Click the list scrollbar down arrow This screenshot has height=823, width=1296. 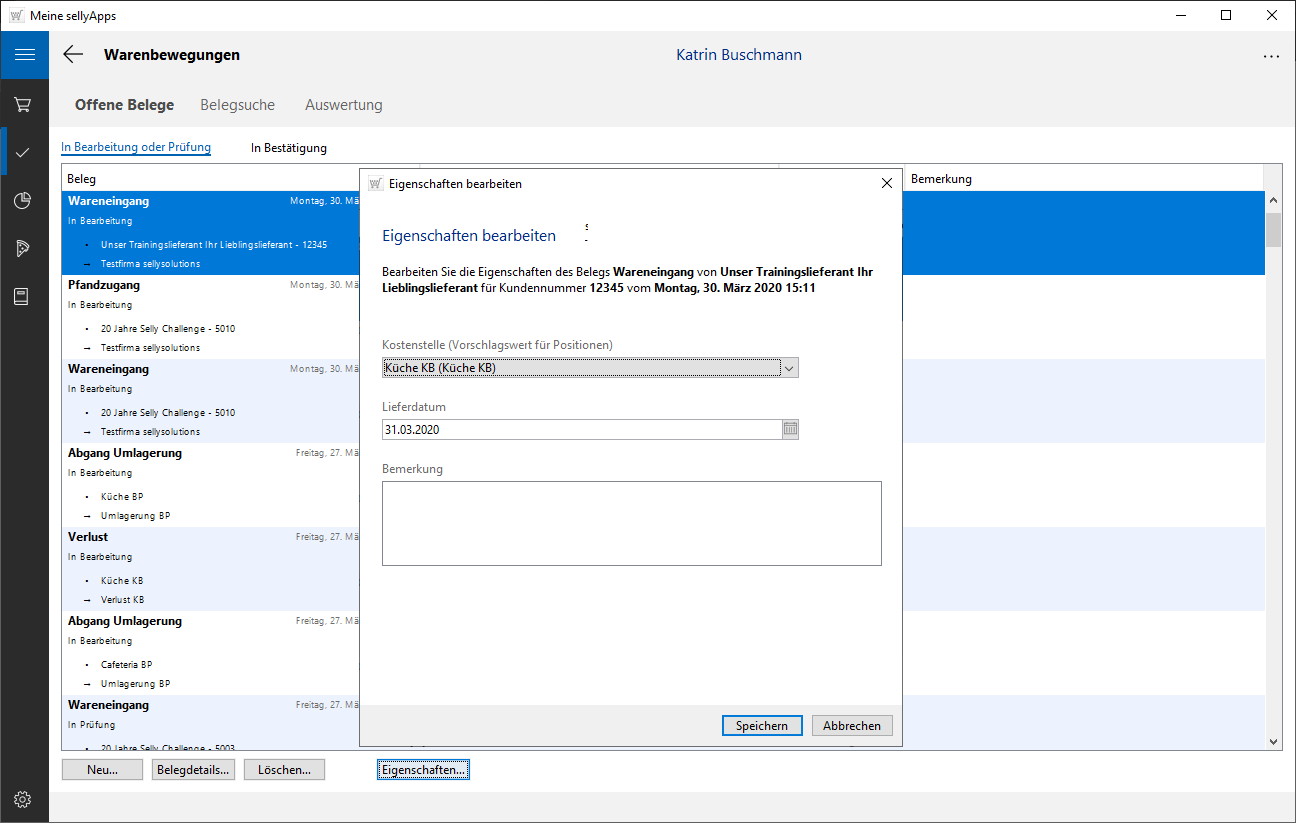(x=1273, y=742)
